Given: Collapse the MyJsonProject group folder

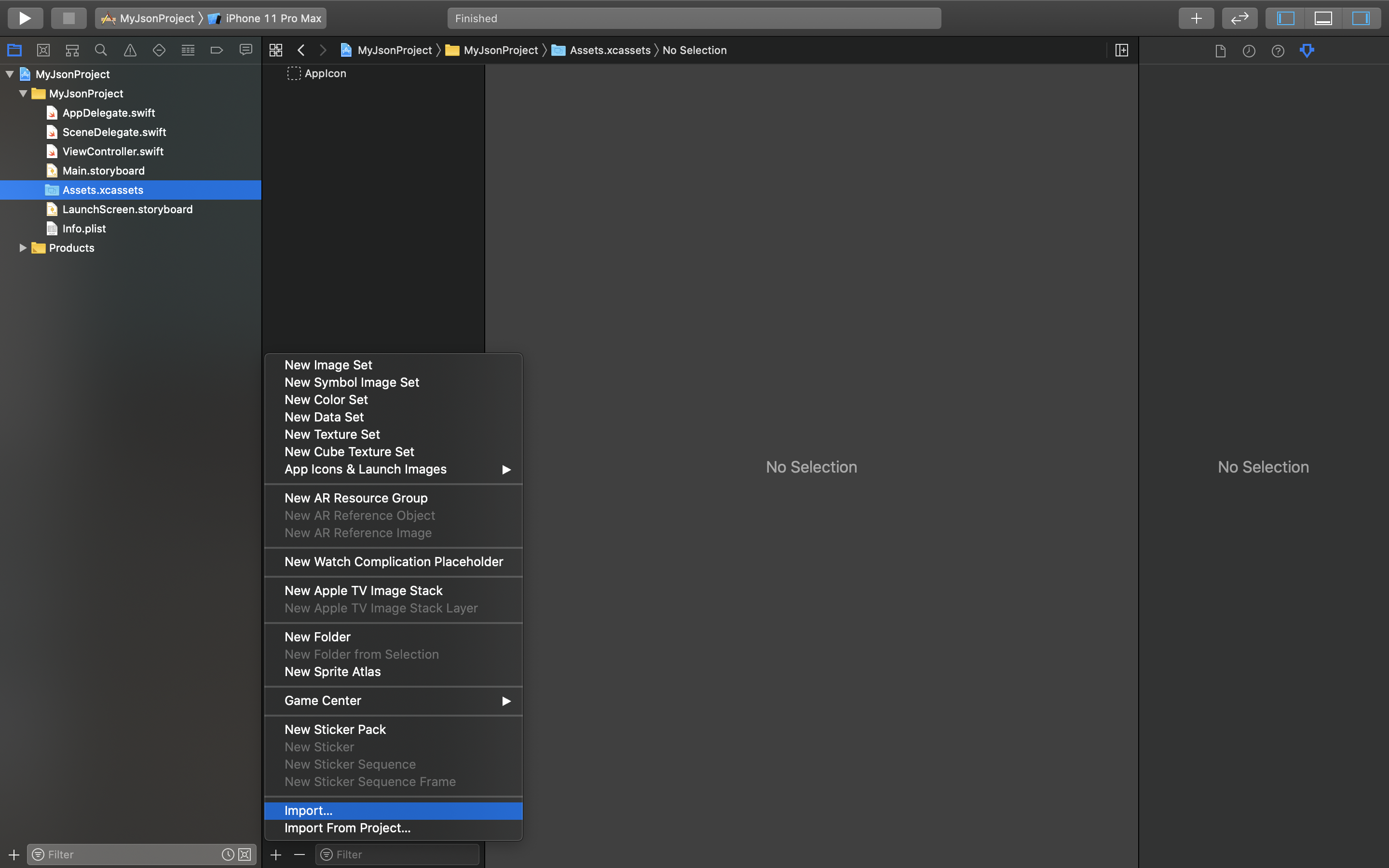Looking at the screenshot, I should pyautogui.click(x=23, y=94).
